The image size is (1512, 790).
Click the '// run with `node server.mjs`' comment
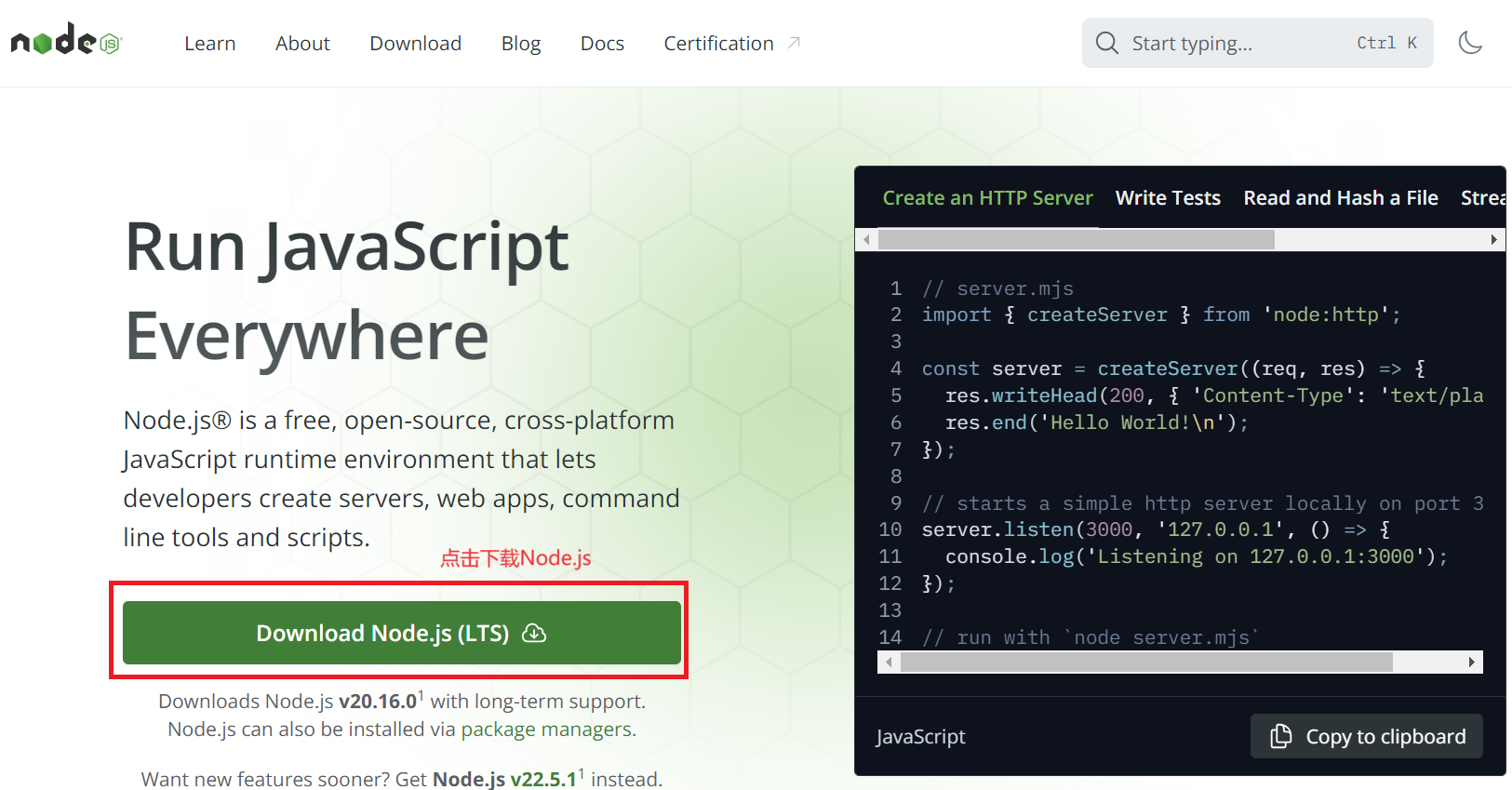click(x=1091, y=637)
